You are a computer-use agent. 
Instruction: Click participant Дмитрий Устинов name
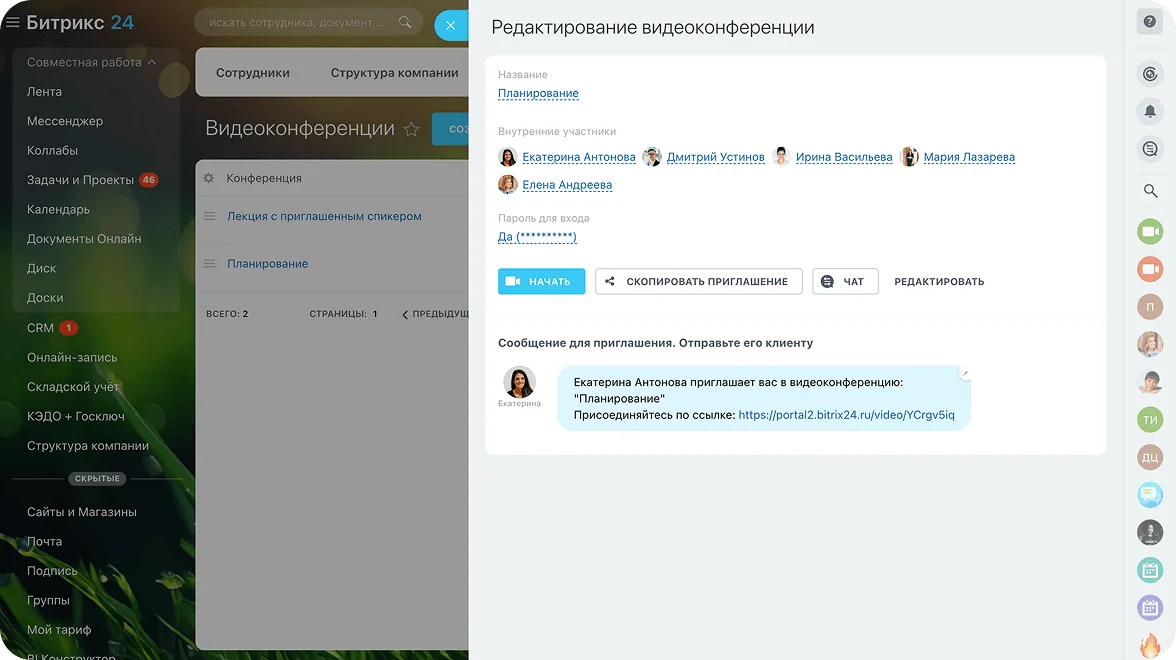pos(715,157)
